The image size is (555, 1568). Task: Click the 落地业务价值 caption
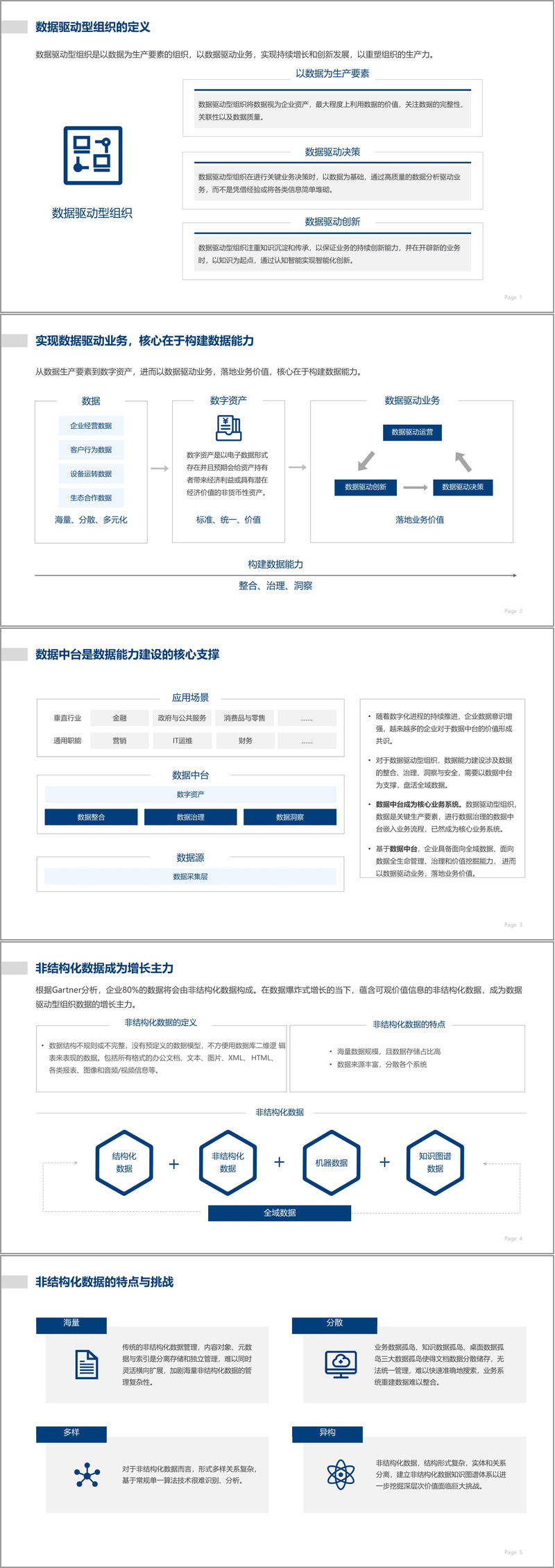point(420,520)
